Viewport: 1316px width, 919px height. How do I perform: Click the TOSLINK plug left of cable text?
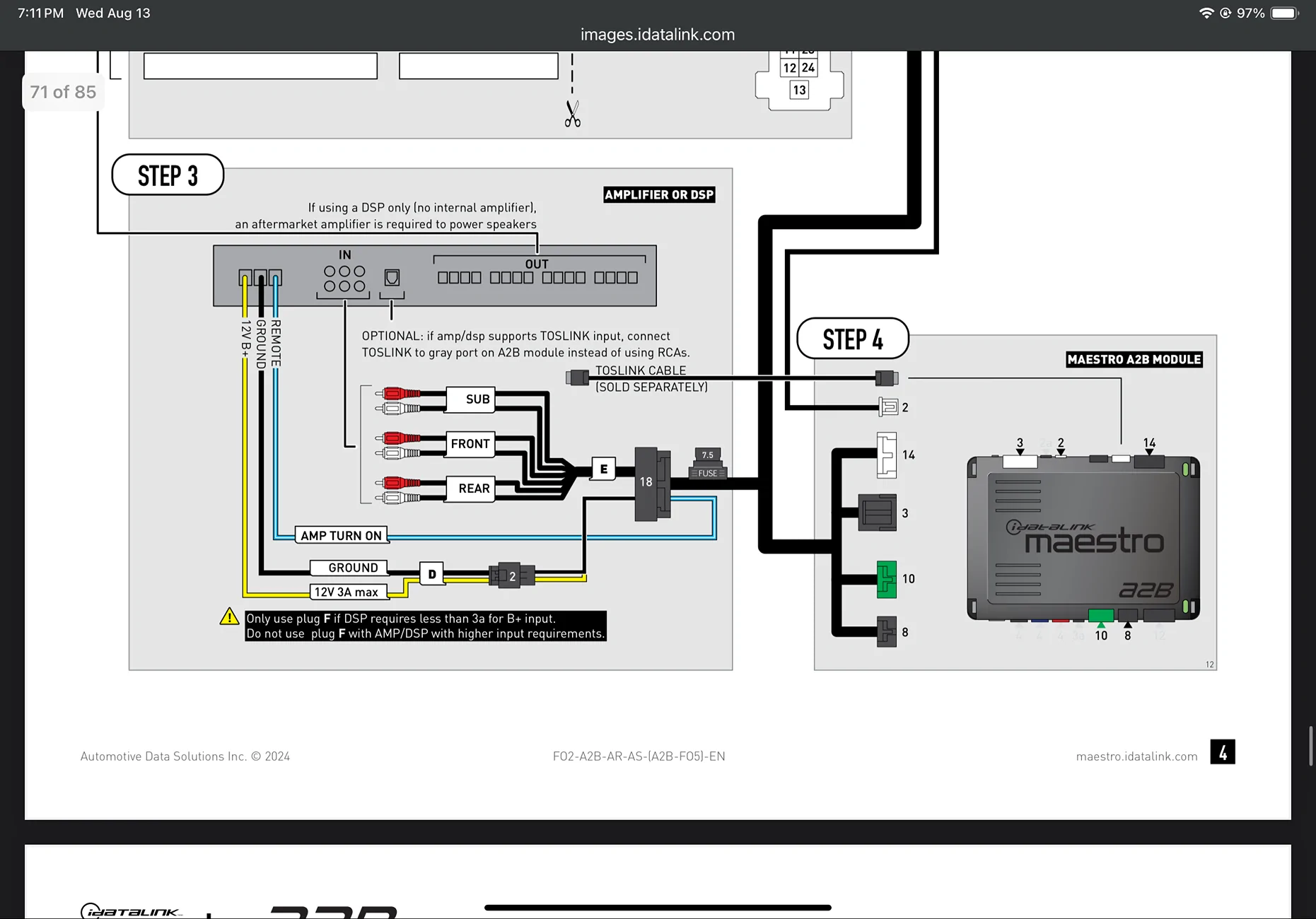click(578, 377)
